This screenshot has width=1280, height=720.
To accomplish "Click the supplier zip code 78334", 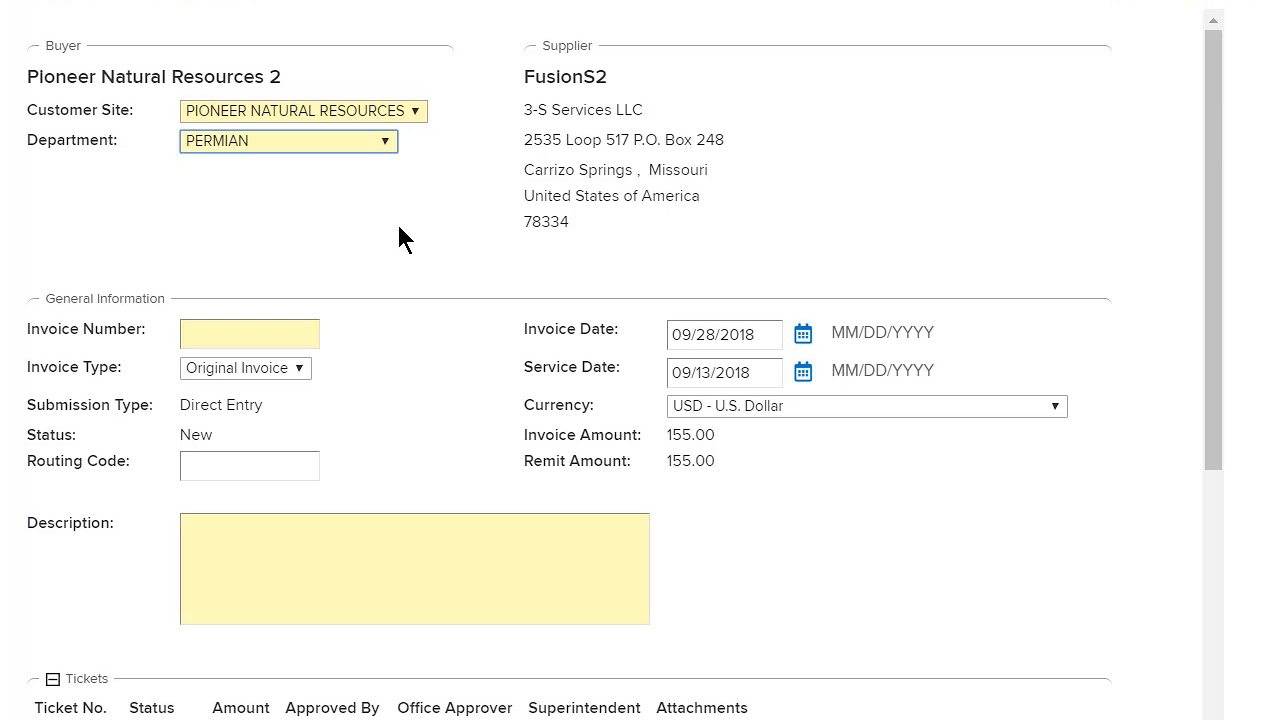I will [546, 222].
